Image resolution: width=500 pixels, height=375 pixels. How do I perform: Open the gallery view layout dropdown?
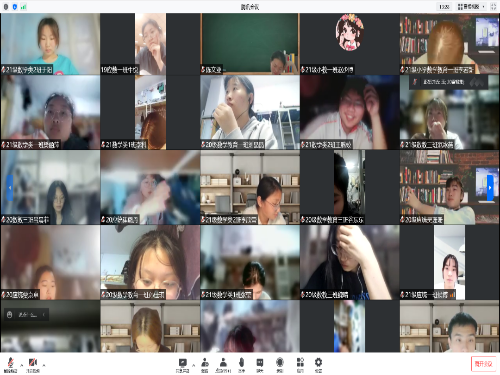pyautogui.click(x=471, y=6)
